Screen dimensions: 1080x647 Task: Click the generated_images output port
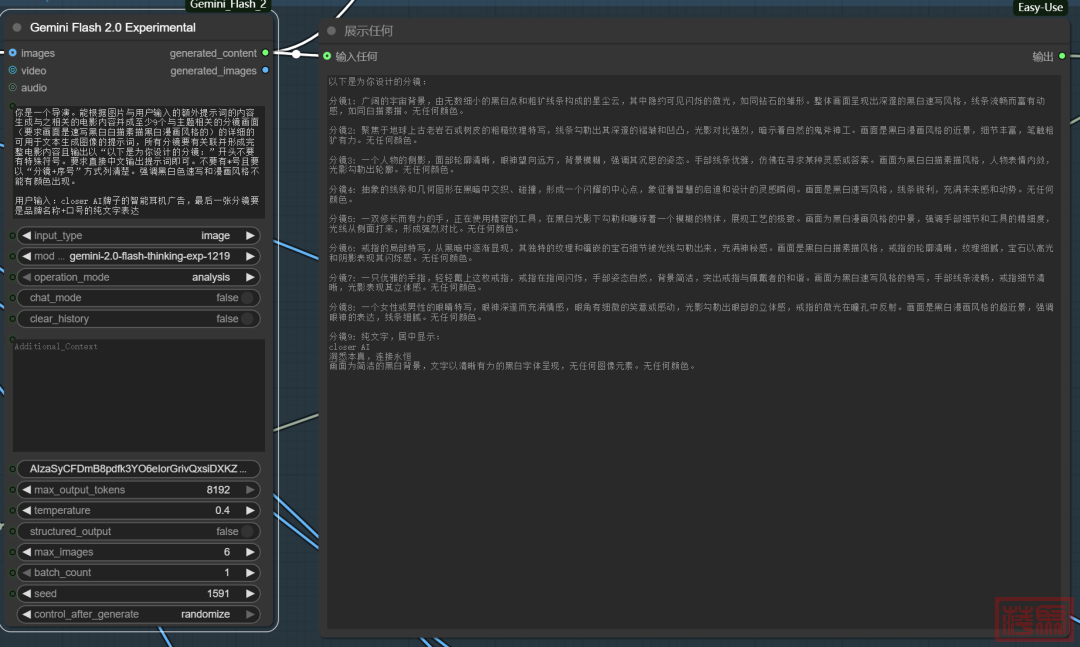(265, 71)
